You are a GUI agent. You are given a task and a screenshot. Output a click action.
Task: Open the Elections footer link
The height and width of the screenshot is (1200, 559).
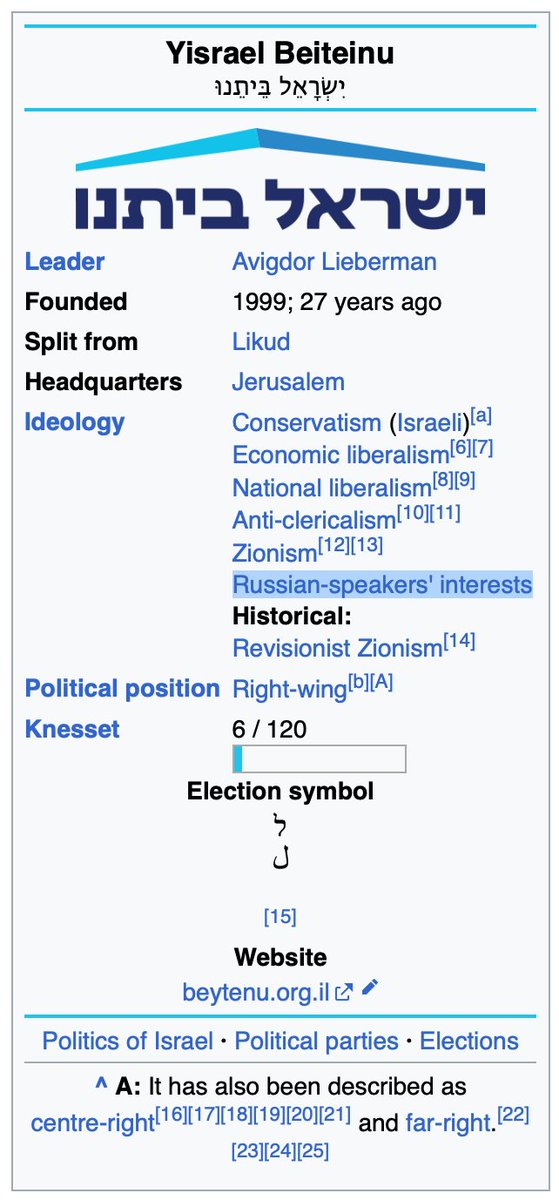tap(469, 1041)
